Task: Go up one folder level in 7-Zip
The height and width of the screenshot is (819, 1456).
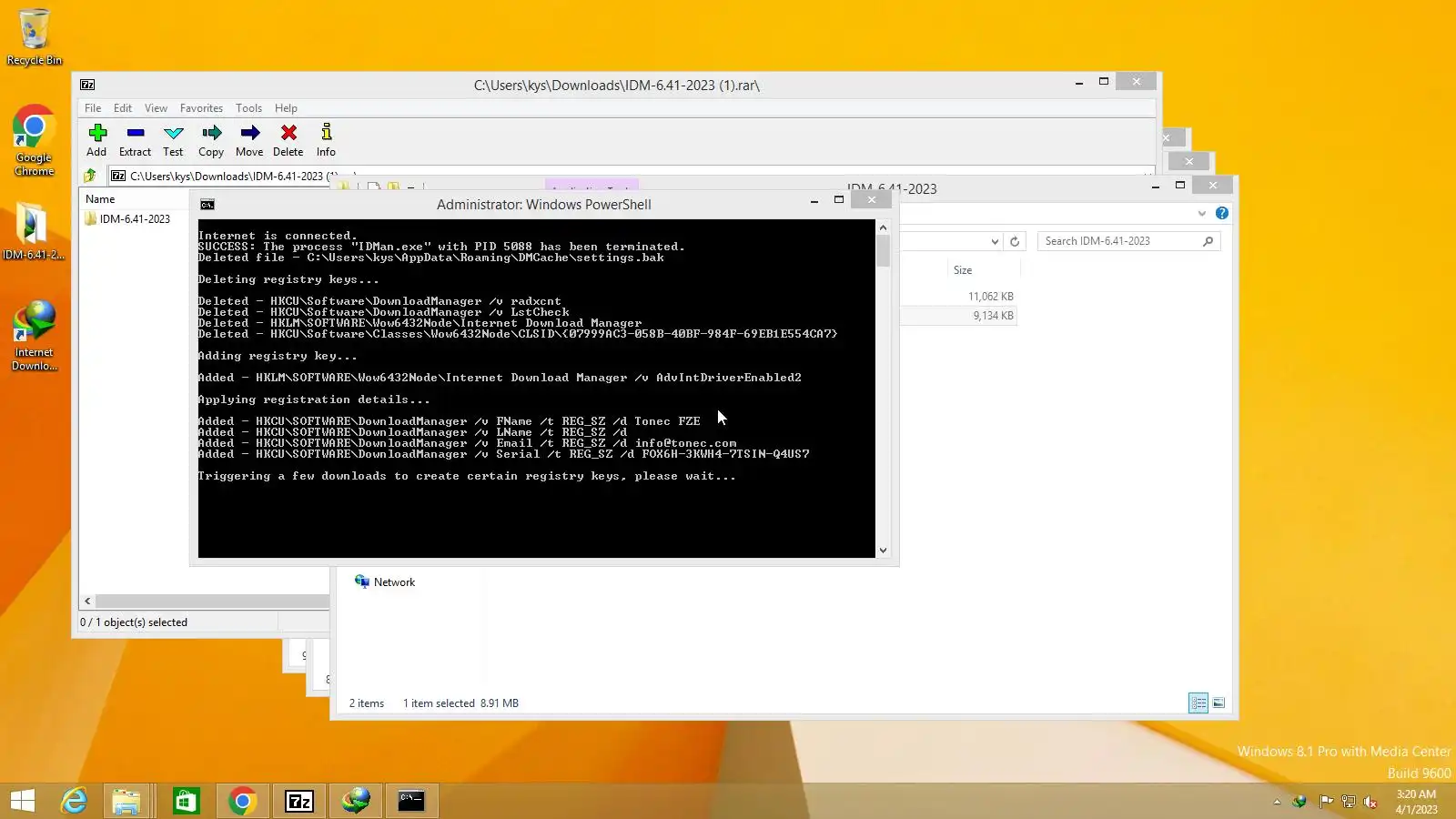Action: click(x=90, y=176)
